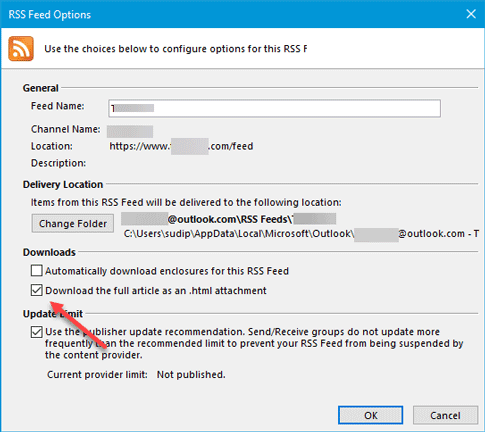Select the bold outlook.com\RSS Feeds delivery path

pyautogui.click(x=228, y=219)
